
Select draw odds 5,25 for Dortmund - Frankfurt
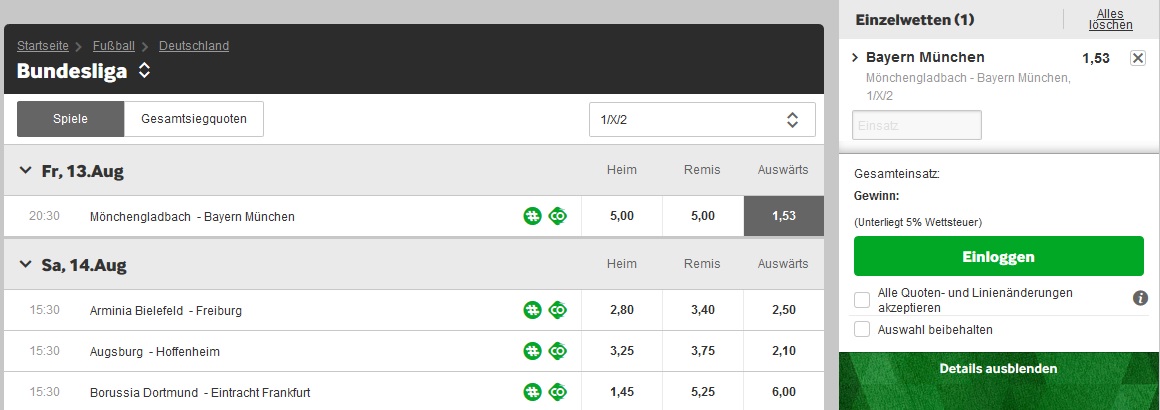point(703,392)
